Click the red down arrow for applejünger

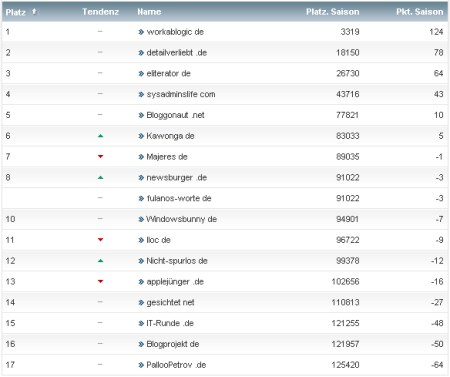100,281
